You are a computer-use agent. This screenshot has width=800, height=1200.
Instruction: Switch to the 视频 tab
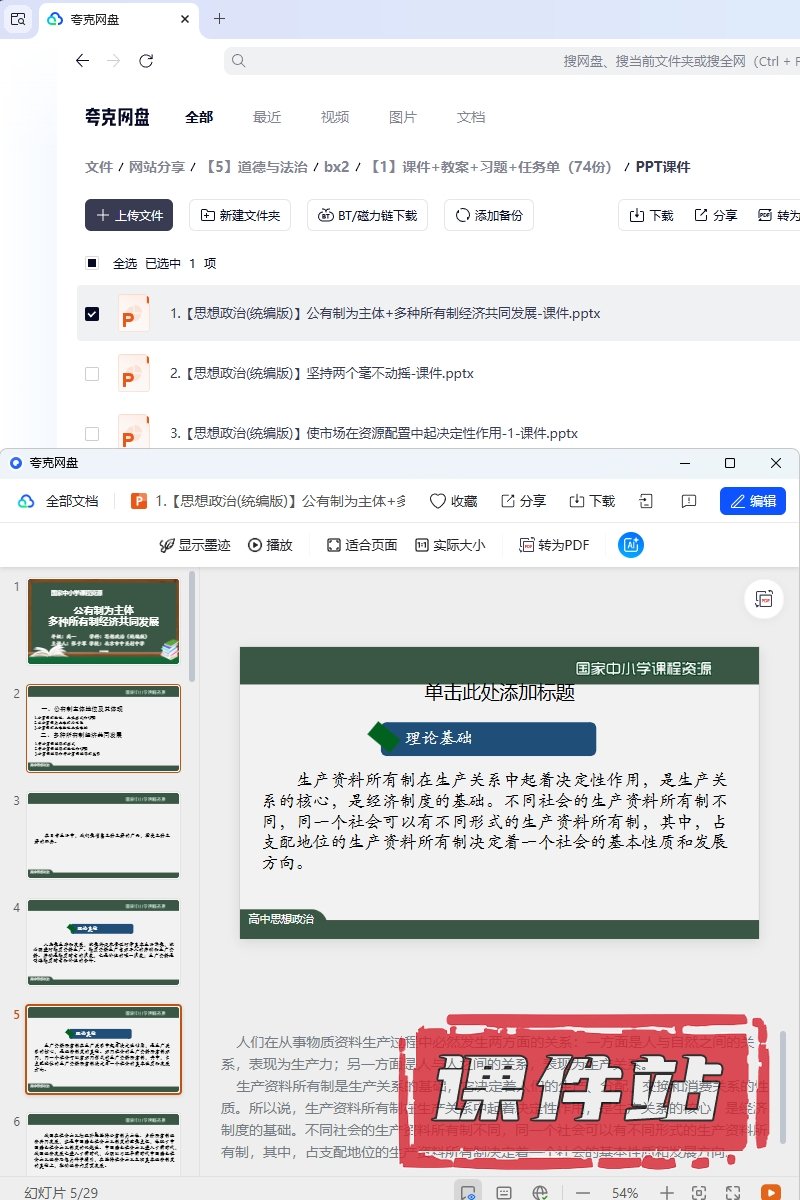pos(335,117)
